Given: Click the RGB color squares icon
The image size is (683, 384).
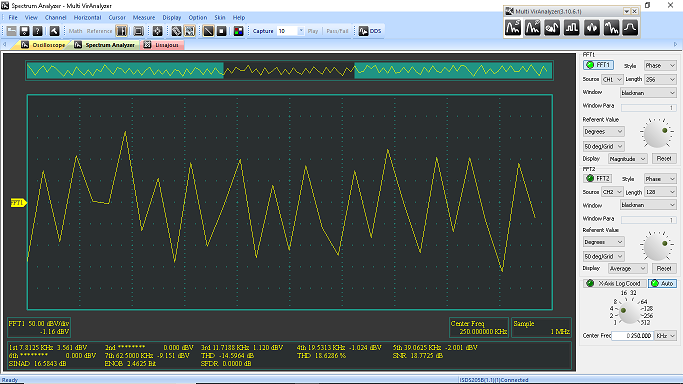Looking at the screenshot, I should point(238,31).
